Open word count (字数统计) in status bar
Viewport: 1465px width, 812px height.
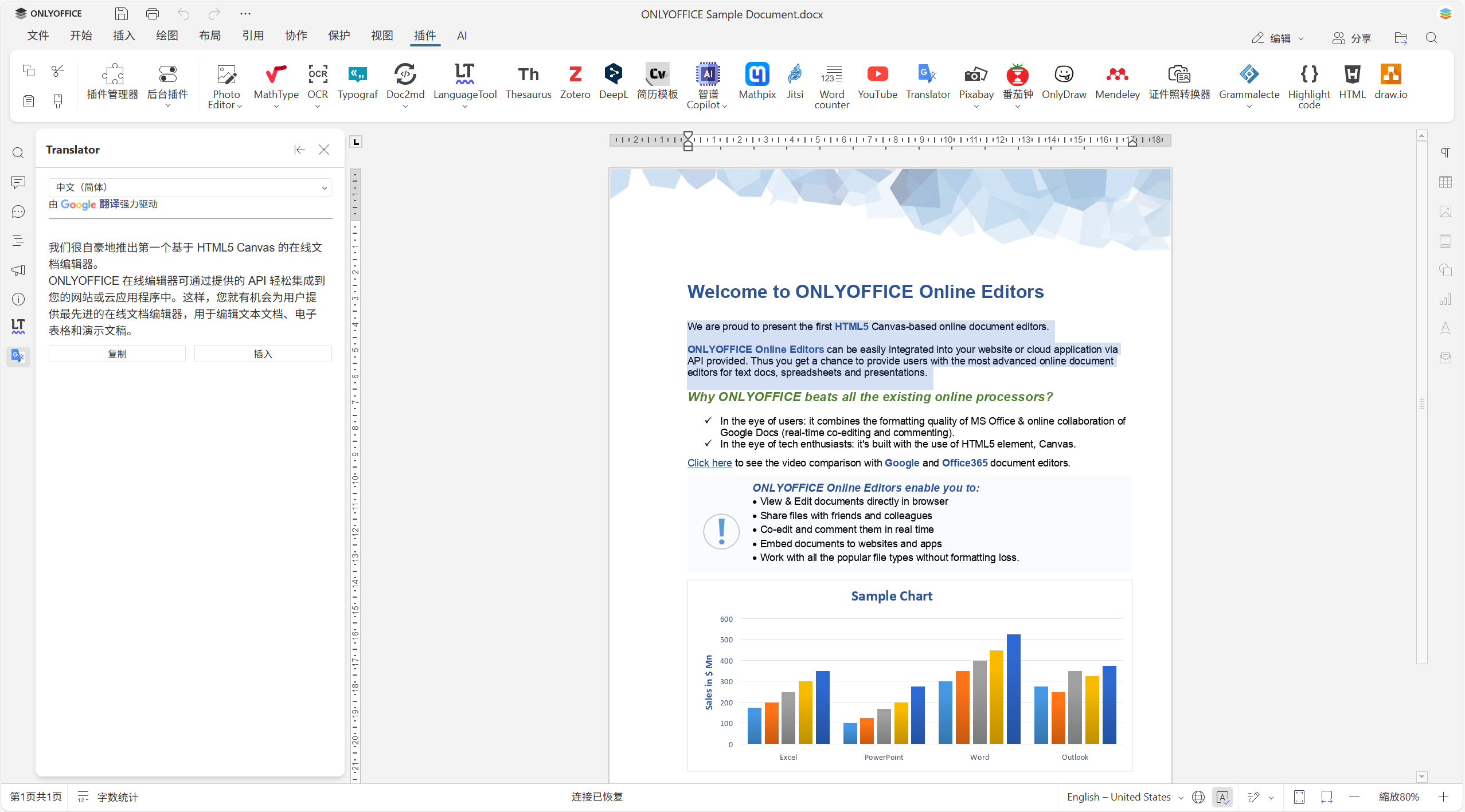coord(108,797)
